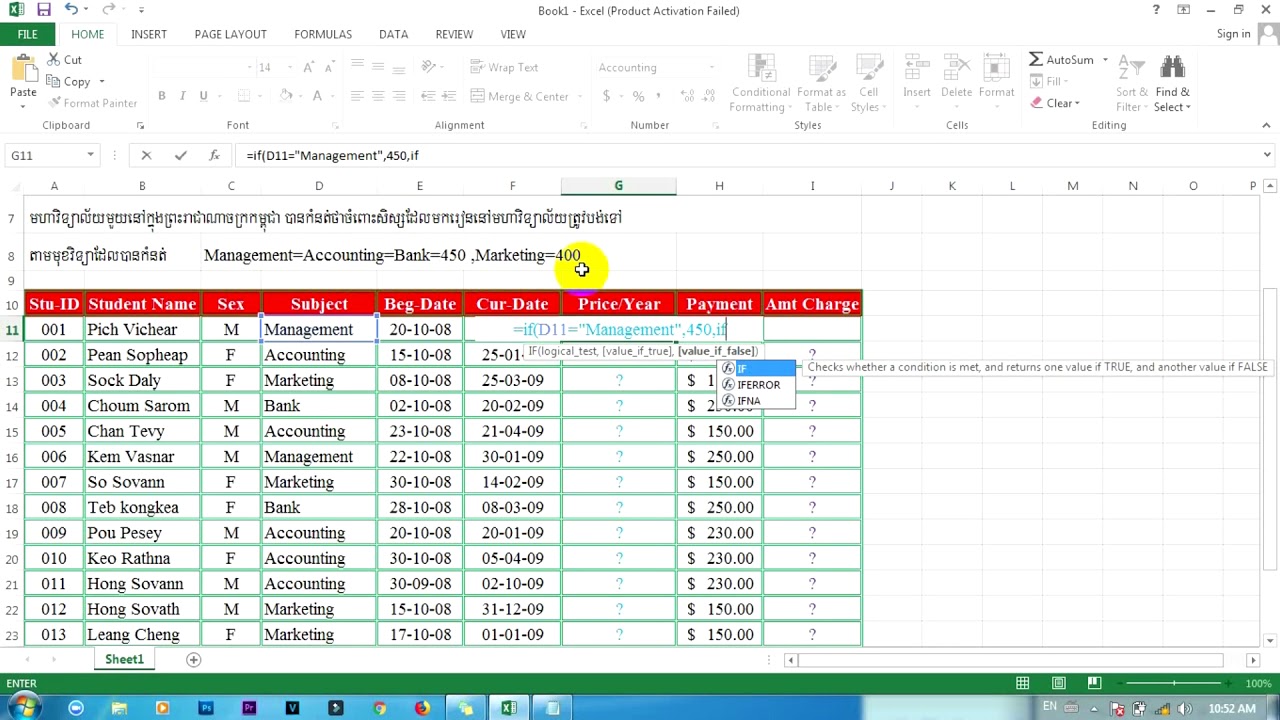
Task: Open Firefox from the taskbar
Action: [422, 709]
